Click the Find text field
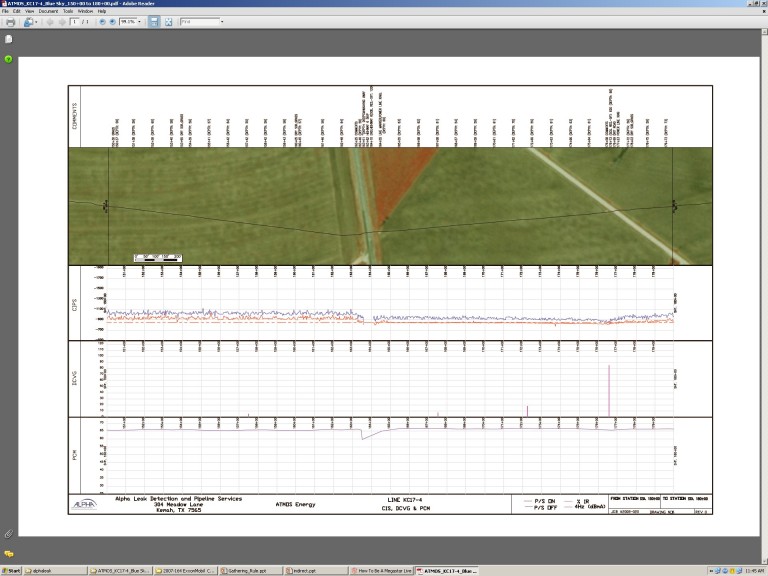This screenshot has width=768, height=576. [x=200, y=22]
